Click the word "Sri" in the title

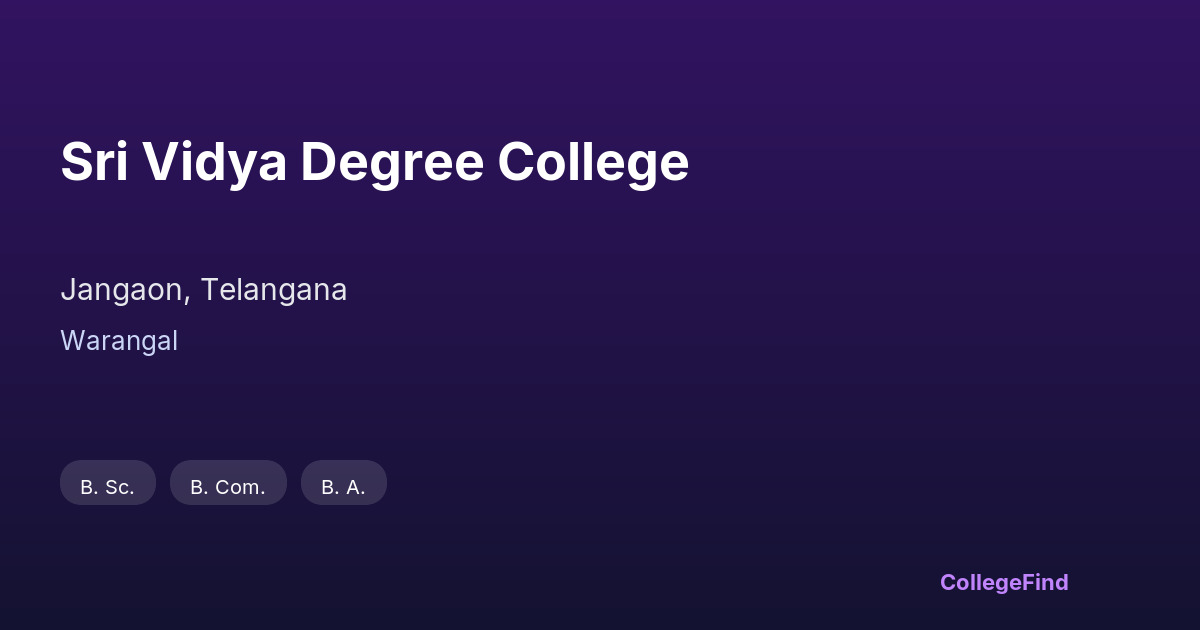click(94, 162)
